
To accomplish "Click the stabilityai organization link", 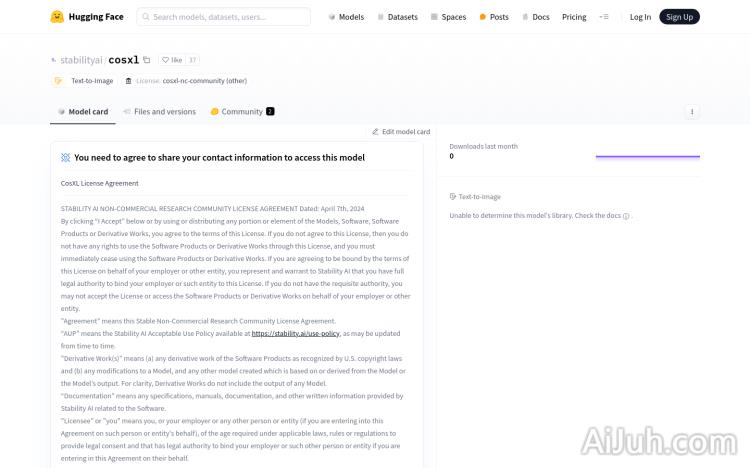I will pos(81,60).
